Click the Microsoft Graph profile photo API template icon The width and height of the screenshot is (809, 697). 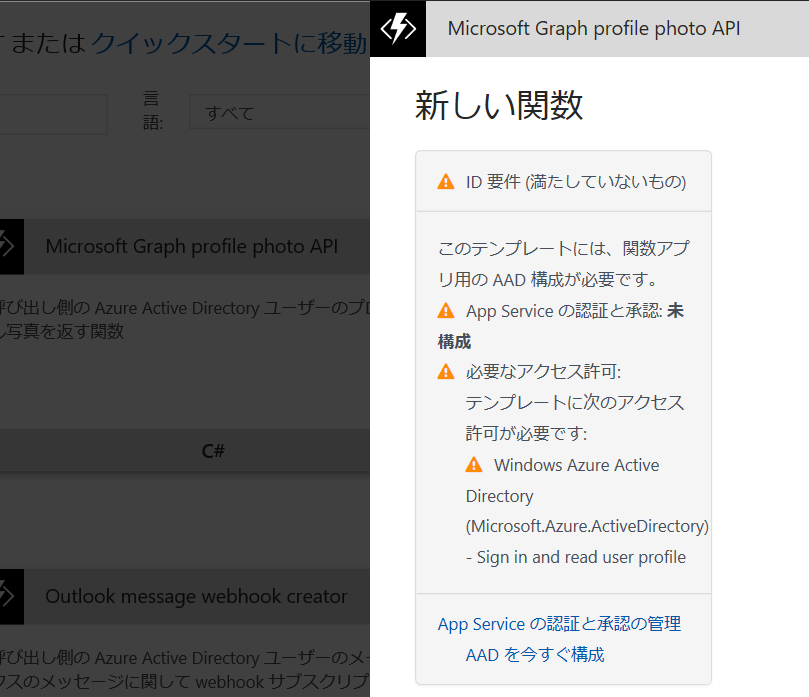[11, 246]
